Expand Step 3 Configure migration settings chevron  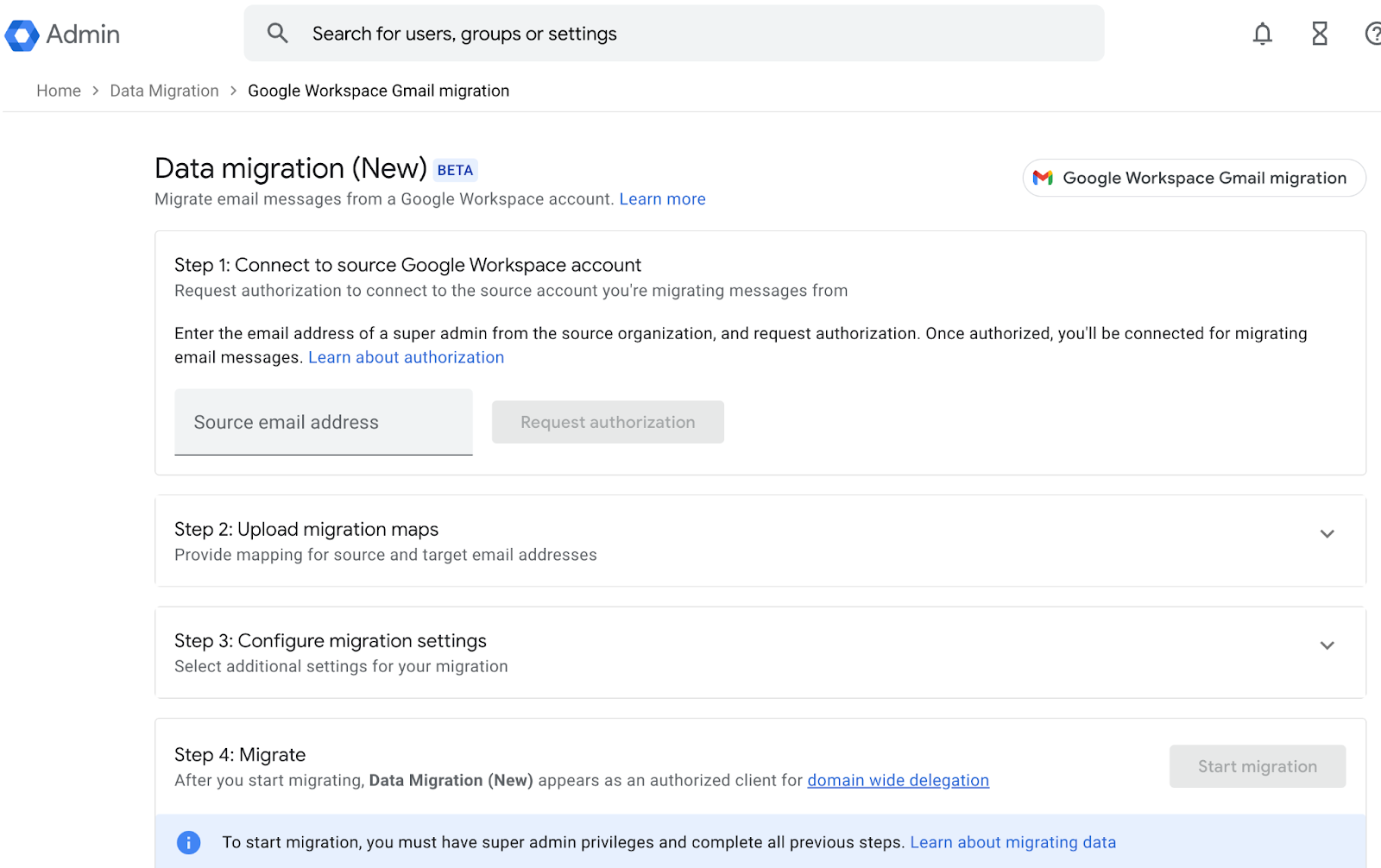pyautogui.click(x=1327, y=645)
